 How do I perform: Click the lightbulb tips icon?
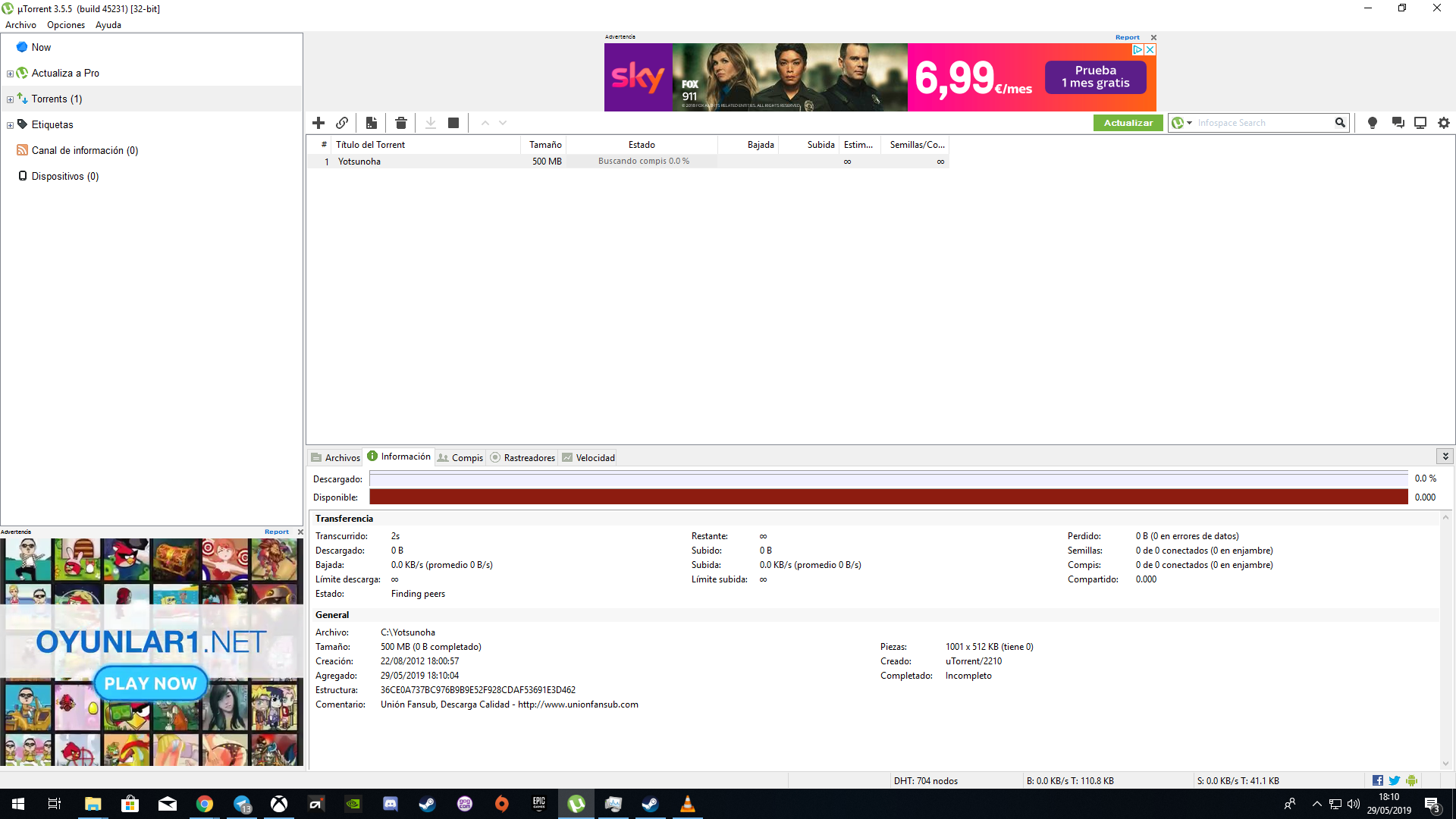coord(1372,123)
